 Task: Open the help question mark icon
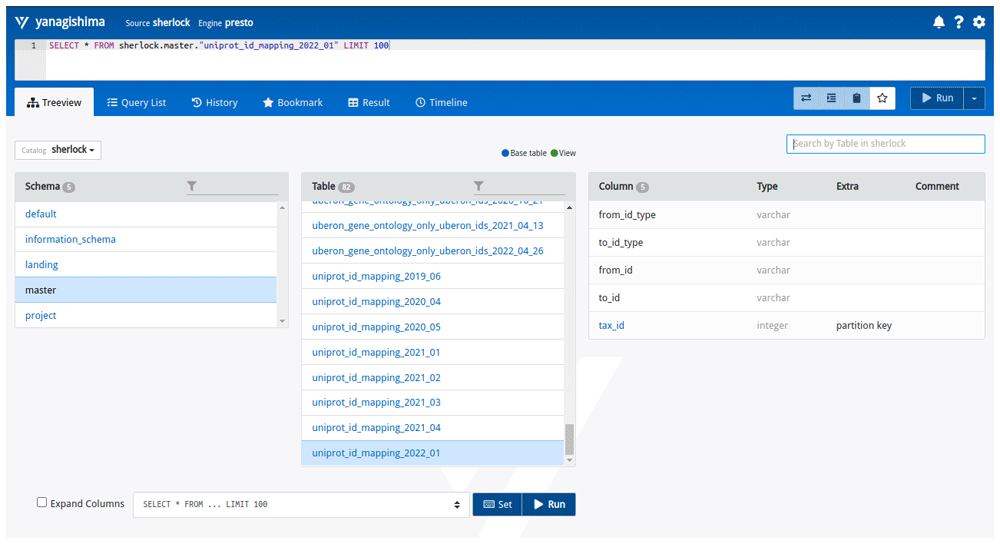tap(958, 22)
